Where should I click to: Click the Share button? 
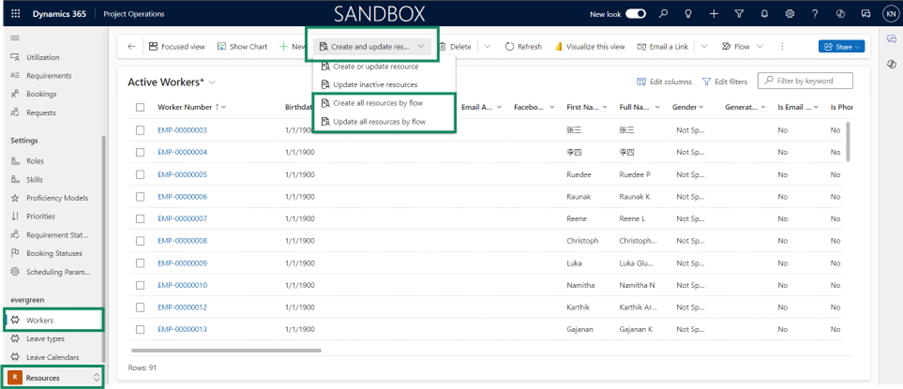pyautogui.click(x=841, y=47)
